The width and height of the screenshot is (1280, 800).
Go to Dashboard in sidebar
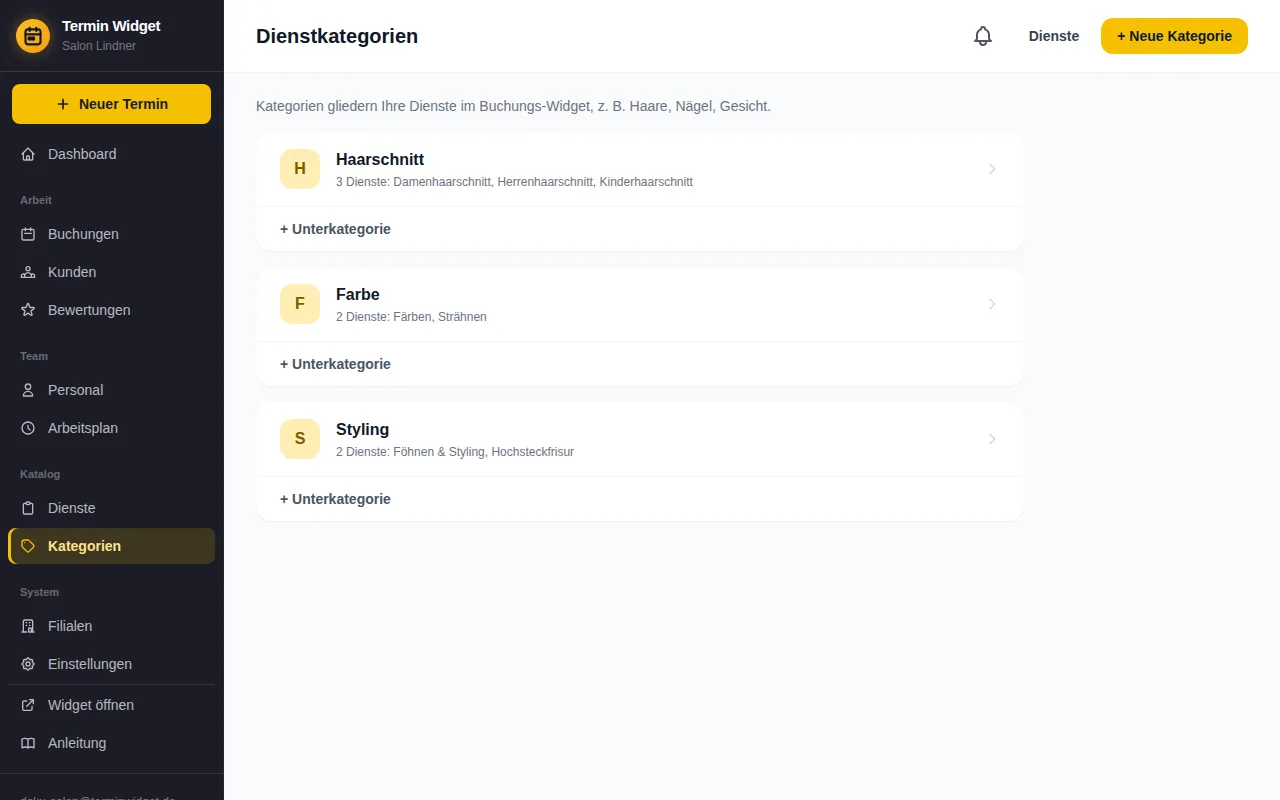pyautogui.click(x=111, y=154)
